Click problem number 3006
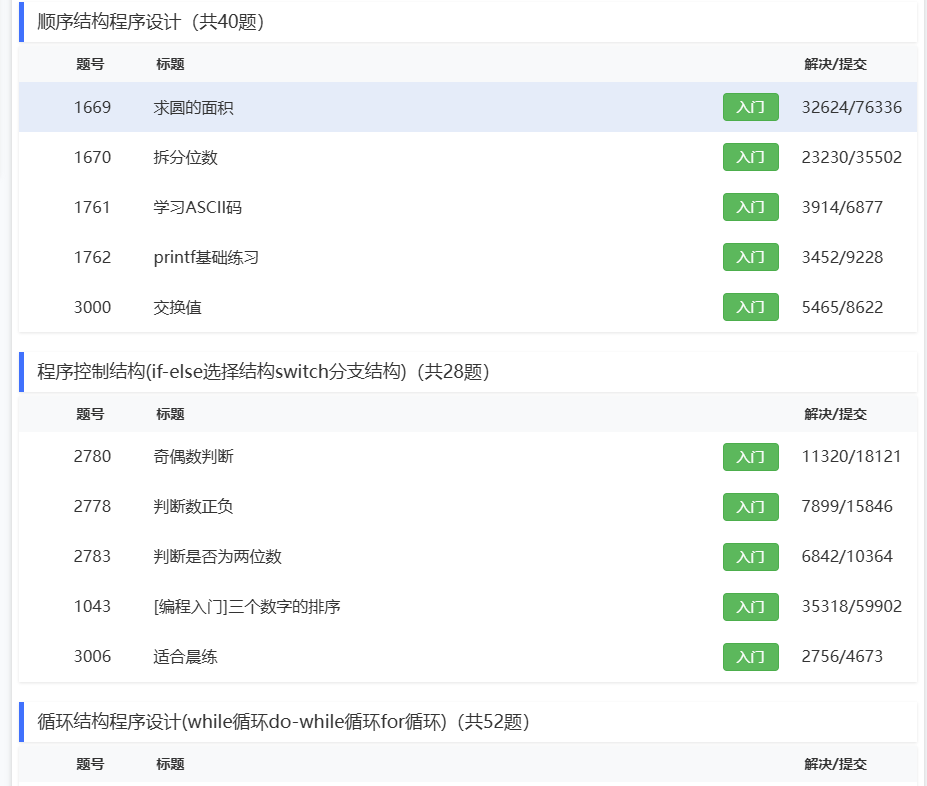Screen dimensions: 927x786 [92, 657]
